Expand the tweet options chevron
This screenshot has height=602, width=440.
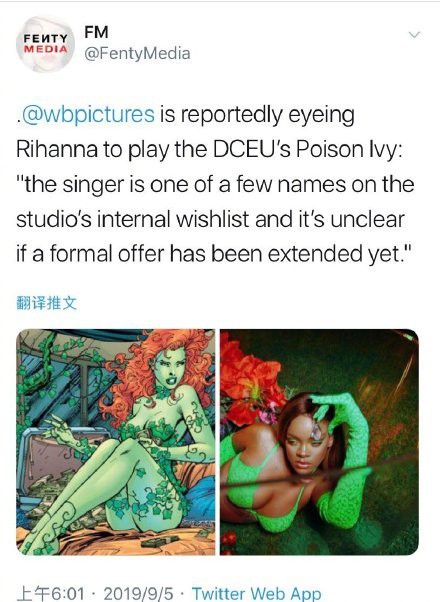414,35
